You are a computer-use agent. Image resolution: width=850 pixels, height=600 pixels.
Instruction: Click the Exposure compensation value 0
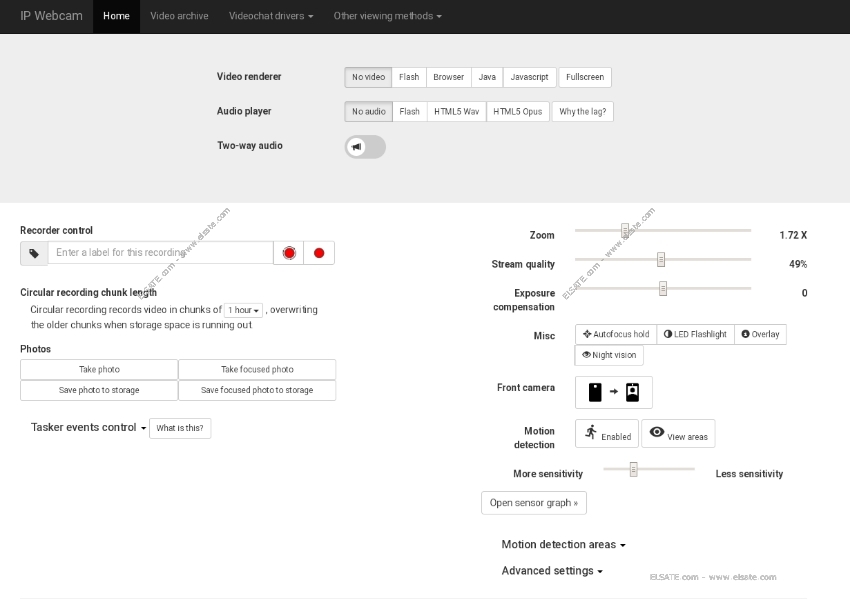(804, 293)
